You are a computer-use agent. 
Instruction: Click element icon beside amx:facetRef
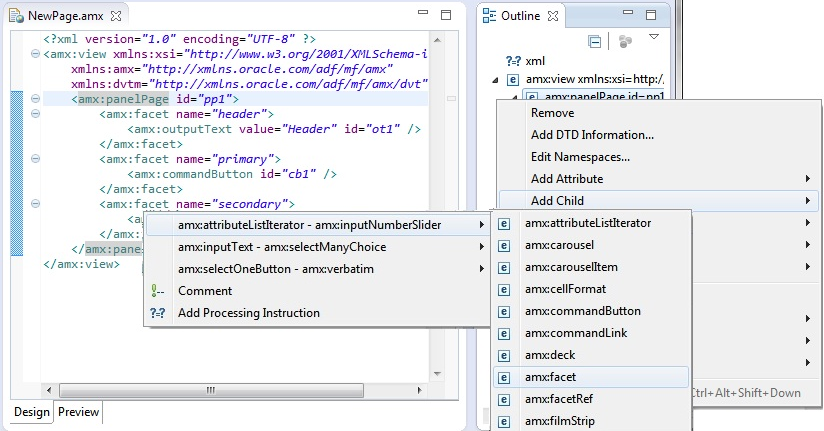[x=504, y=400]
